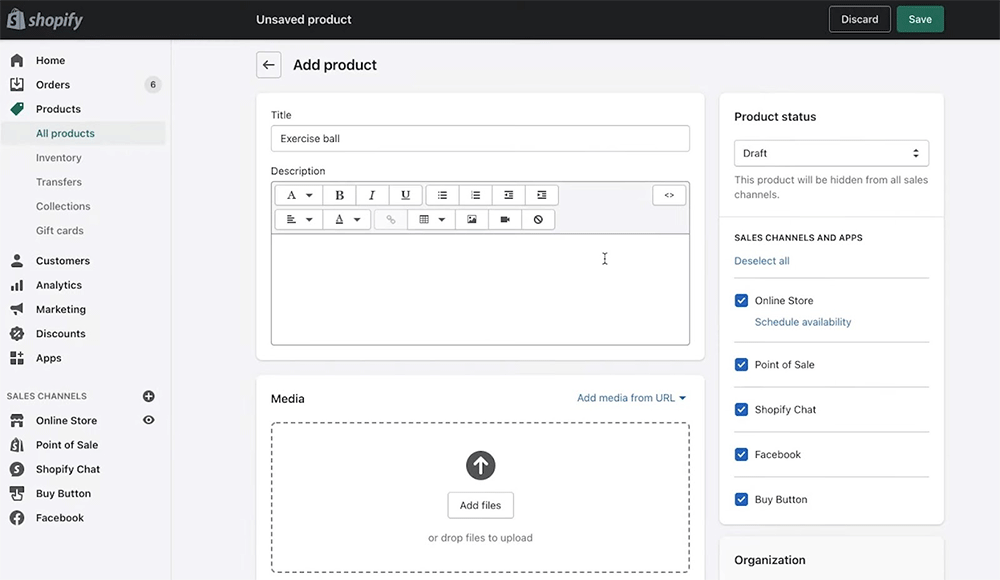
Task: Click the Title input field
Action: (x=480, y=138)
